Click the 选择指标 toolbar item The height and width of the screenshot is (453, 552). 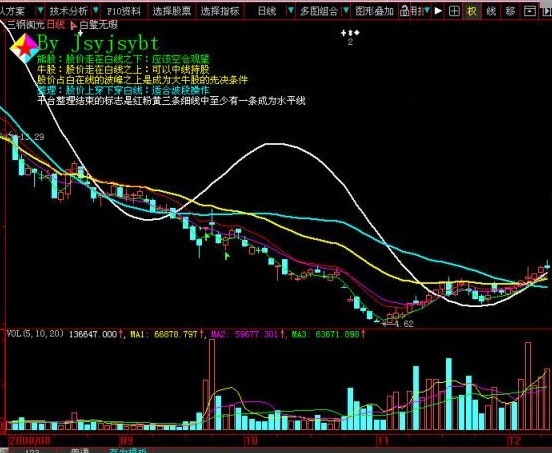220,11
